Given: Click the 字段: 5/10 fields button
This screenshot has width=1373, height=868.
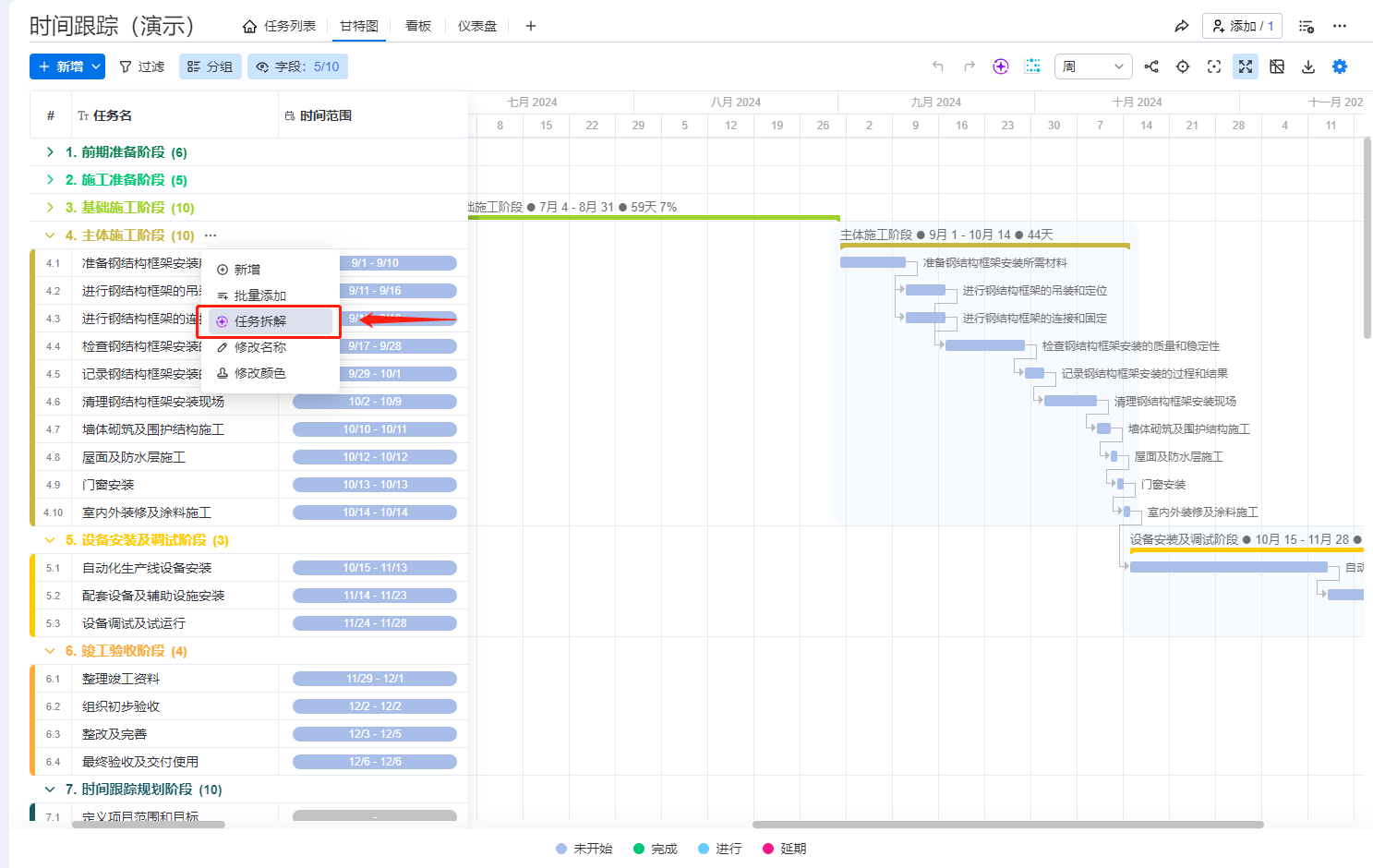Looking at the screenshot, I should tap(298, 66).
